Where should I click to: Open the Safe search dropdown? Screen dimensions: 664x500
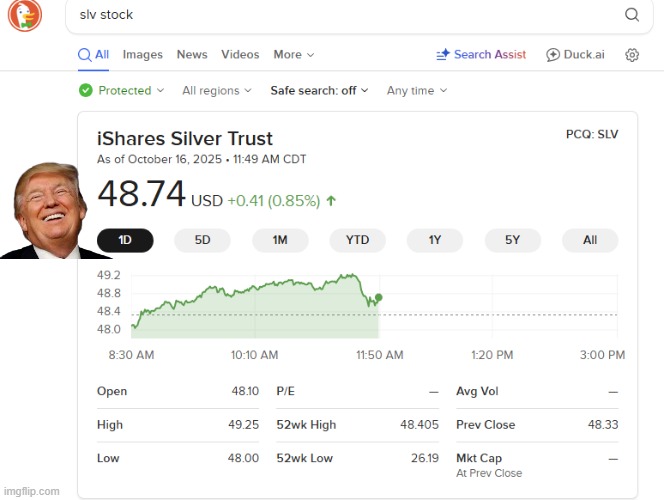319,90
